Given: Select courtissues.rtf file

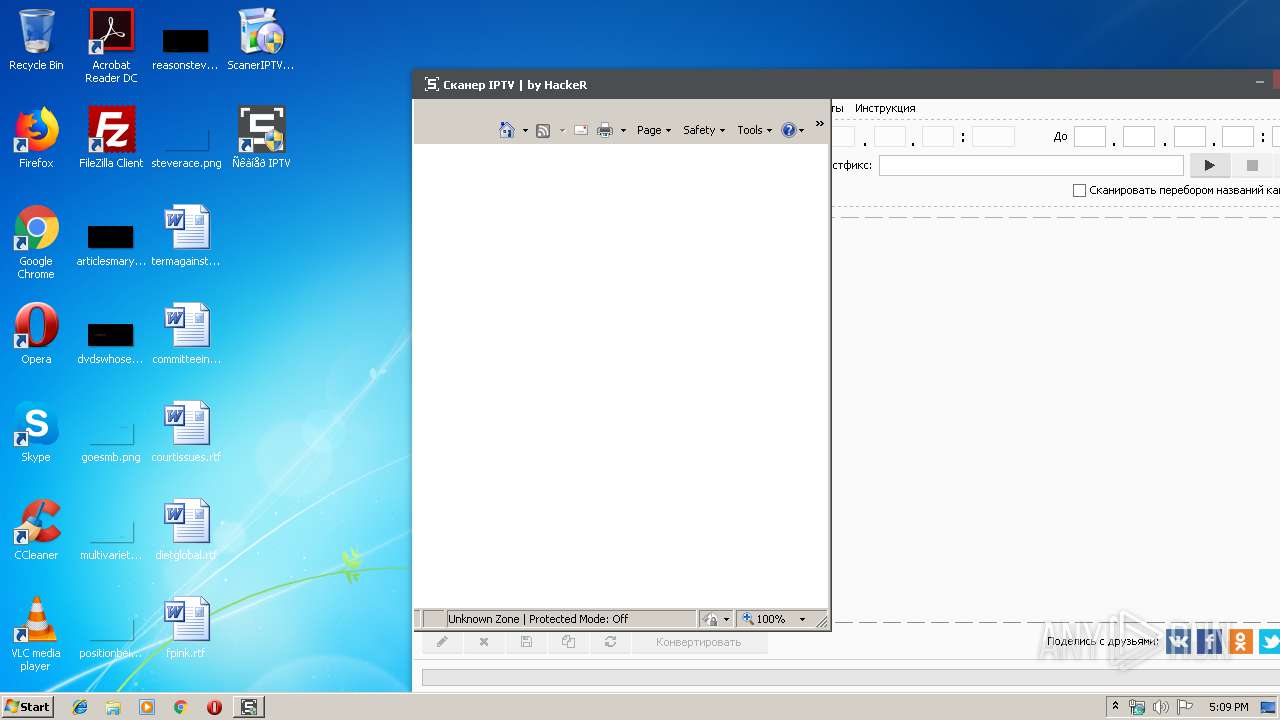Looking at the screenshot, I should coord(186,432).
